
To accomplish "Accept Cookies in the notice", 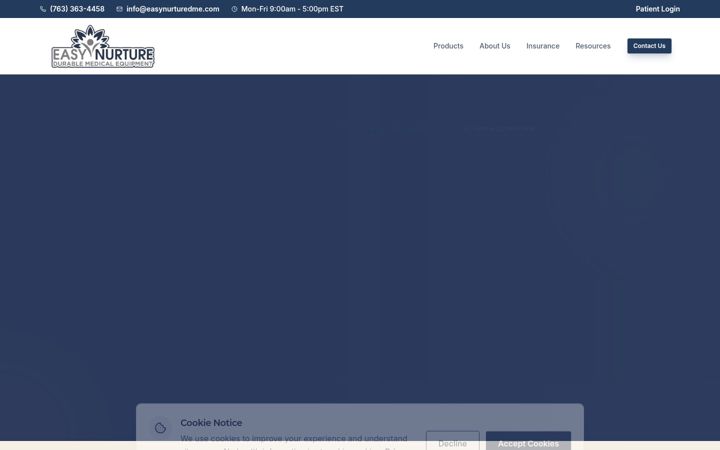I will coord(529,441).
